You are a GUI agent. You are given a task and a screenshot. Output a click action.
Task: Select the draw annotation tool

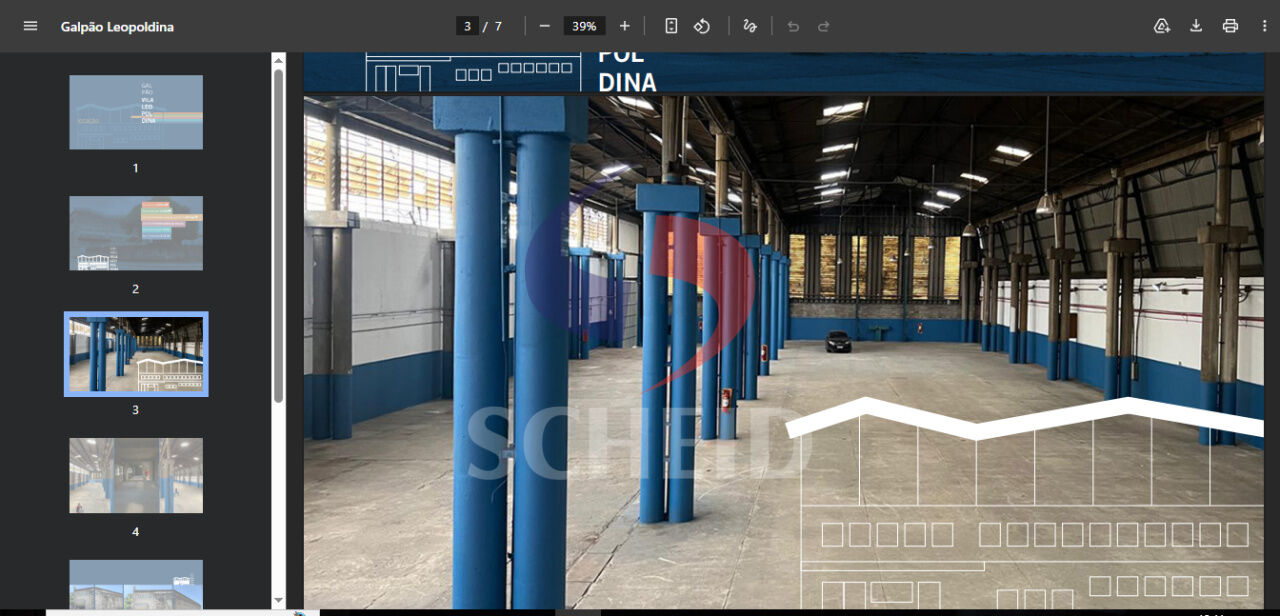(750, 26)
